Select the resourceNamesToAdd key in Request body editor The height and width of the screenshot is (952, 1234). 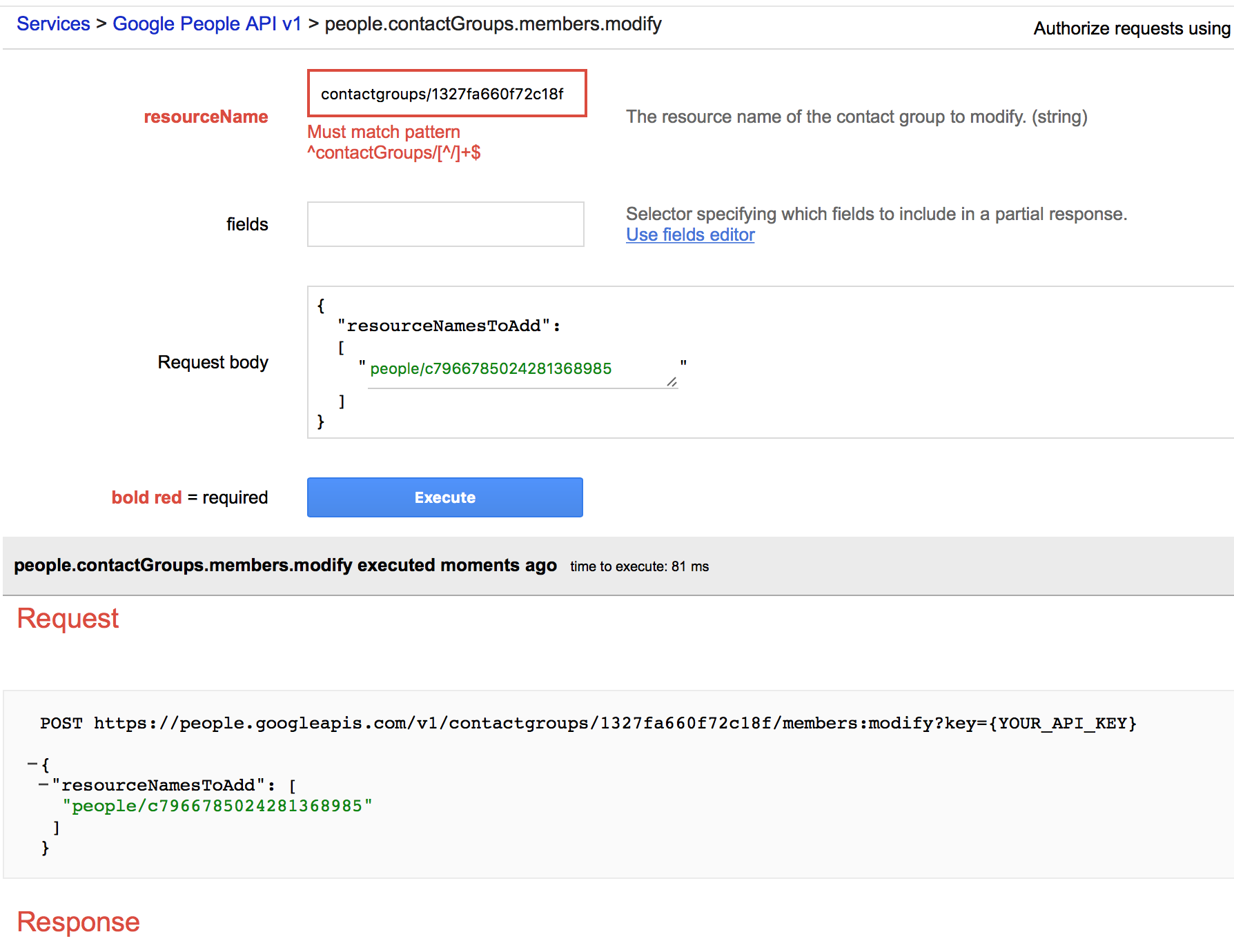[444, 326]
